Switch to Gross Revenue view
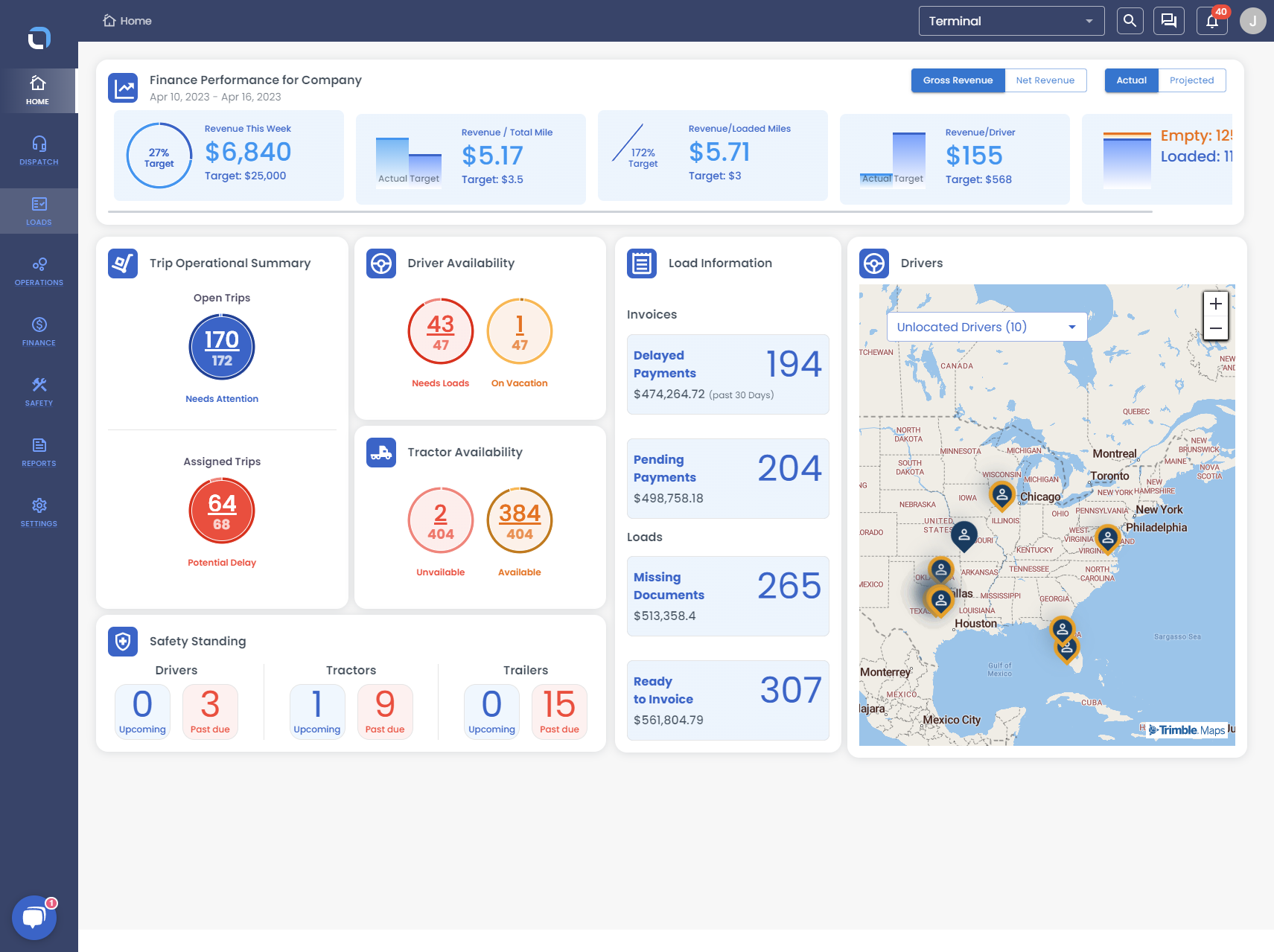The image size is (1274, 952). (x=958, y=80)
